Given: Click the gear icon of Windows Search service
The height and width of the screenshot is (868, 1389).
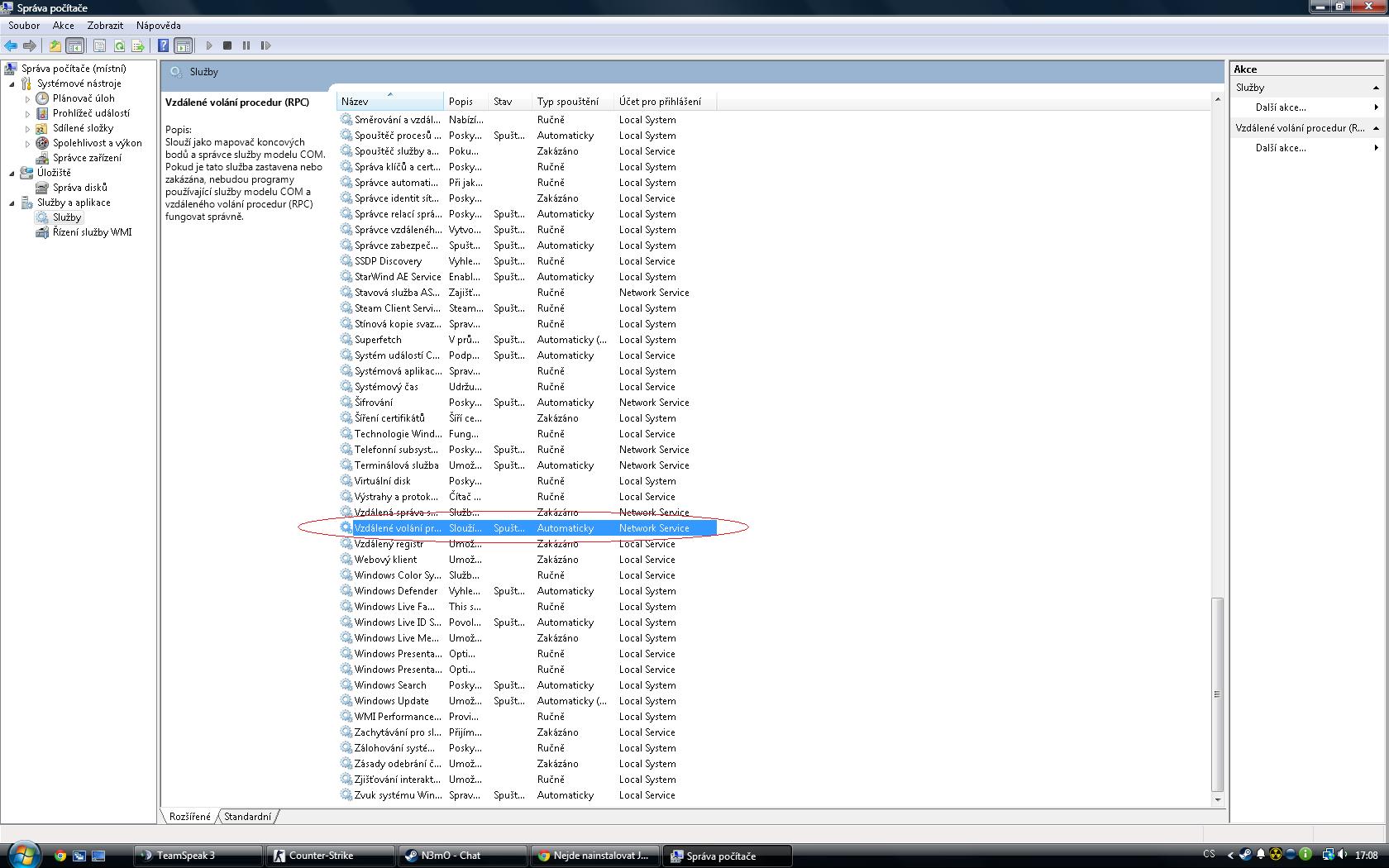Looking at the screenshot, I should [346, 685].
